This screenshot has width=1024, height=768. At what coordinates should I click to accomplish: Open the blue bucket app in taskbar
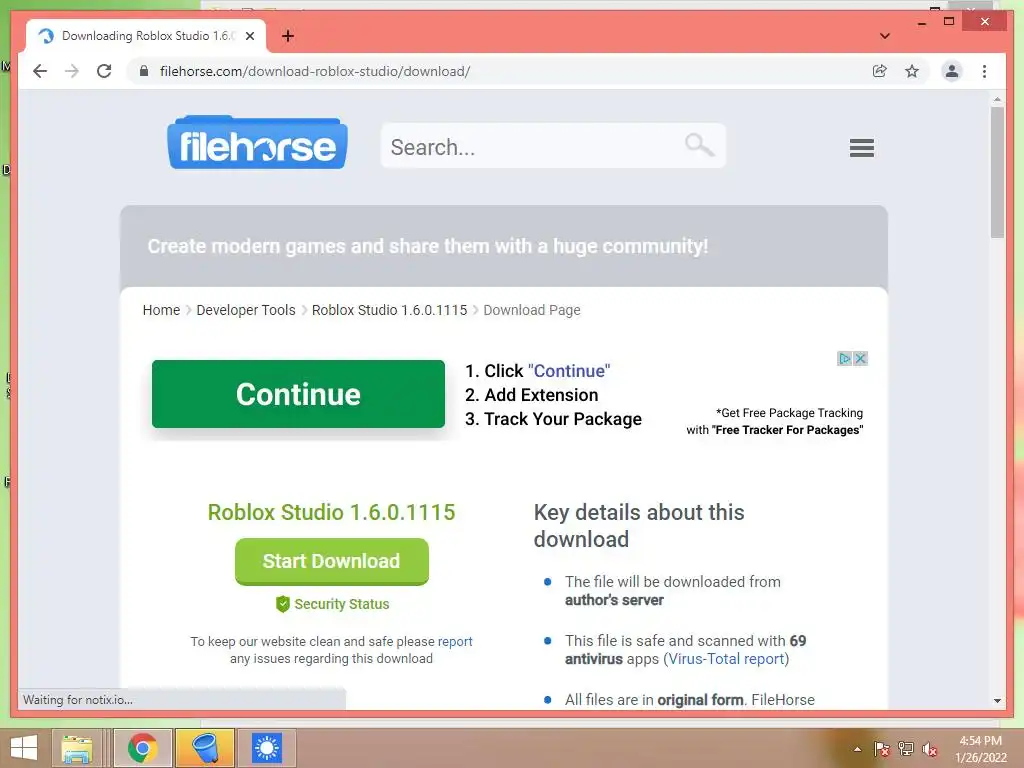[204, 748]
